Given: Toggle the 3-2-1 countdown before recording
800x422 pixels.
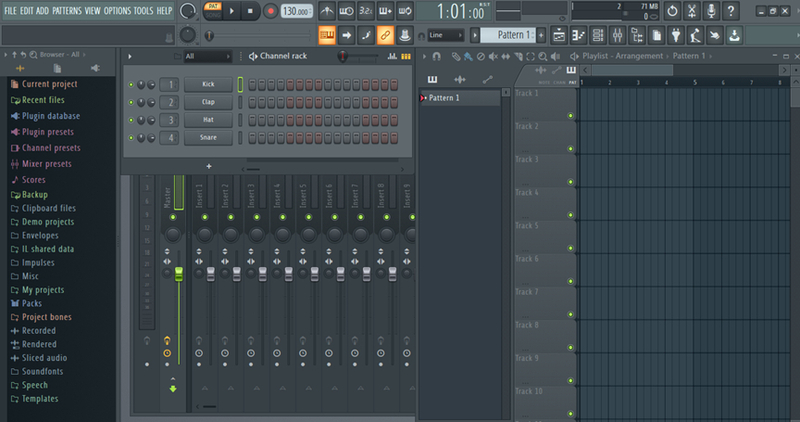Looking at the screenshot, I should (366, 11).
